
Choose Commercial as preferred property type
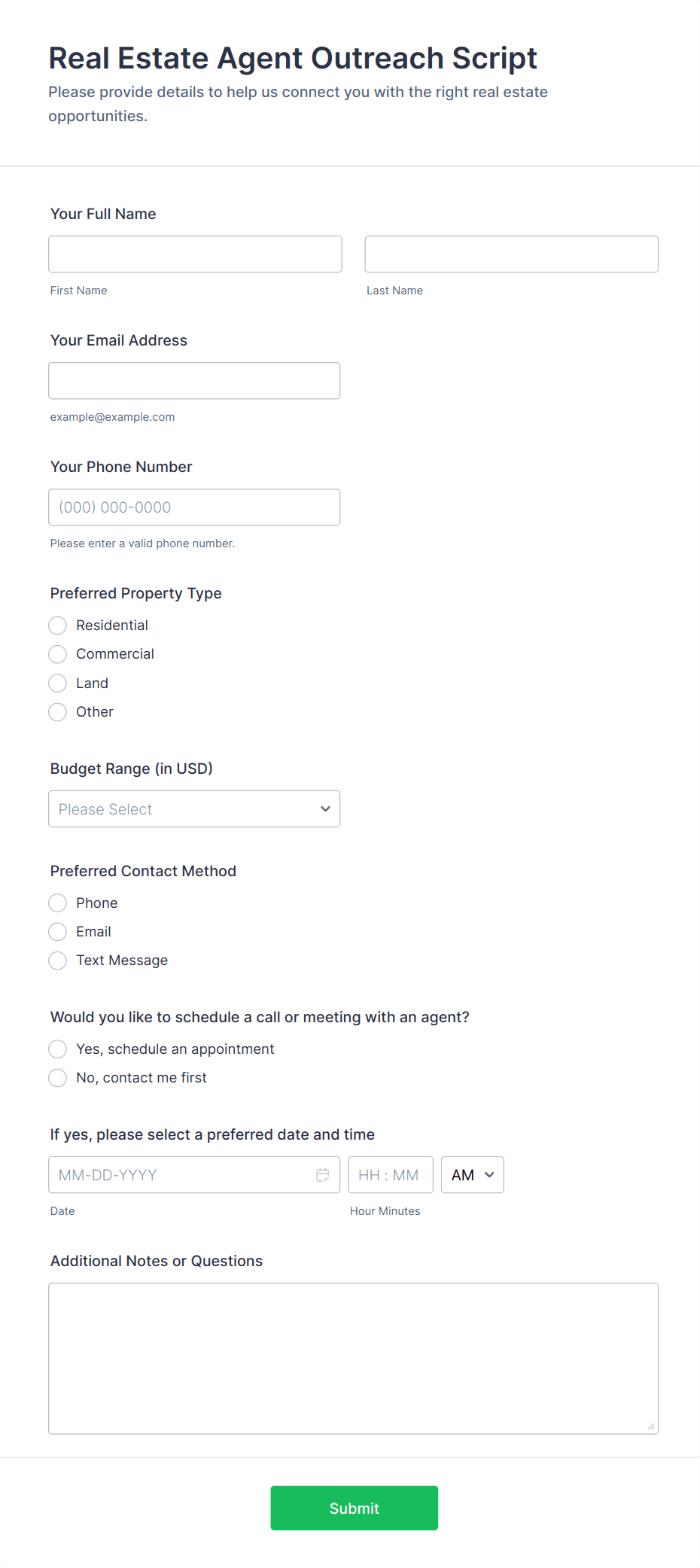57,653
